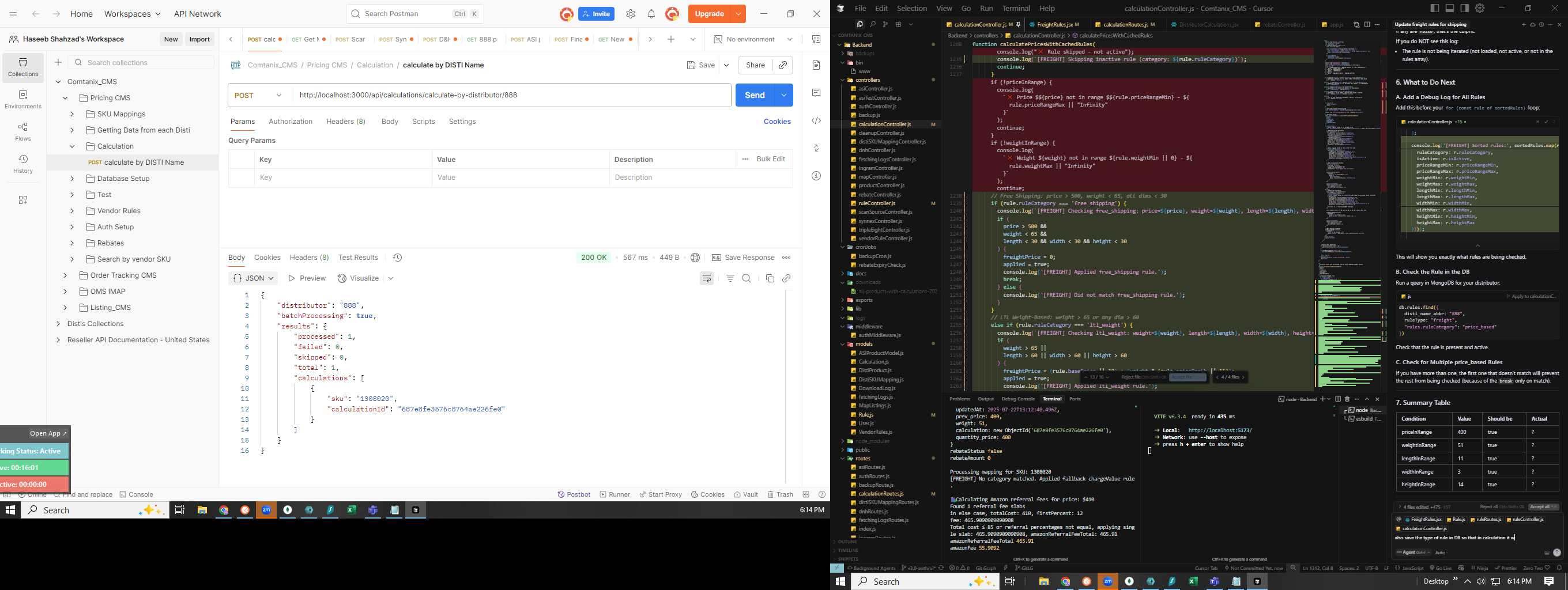This screenshot has width=1568, height=590.
Task: Open the Collections sidebar section
Action: 23,67
